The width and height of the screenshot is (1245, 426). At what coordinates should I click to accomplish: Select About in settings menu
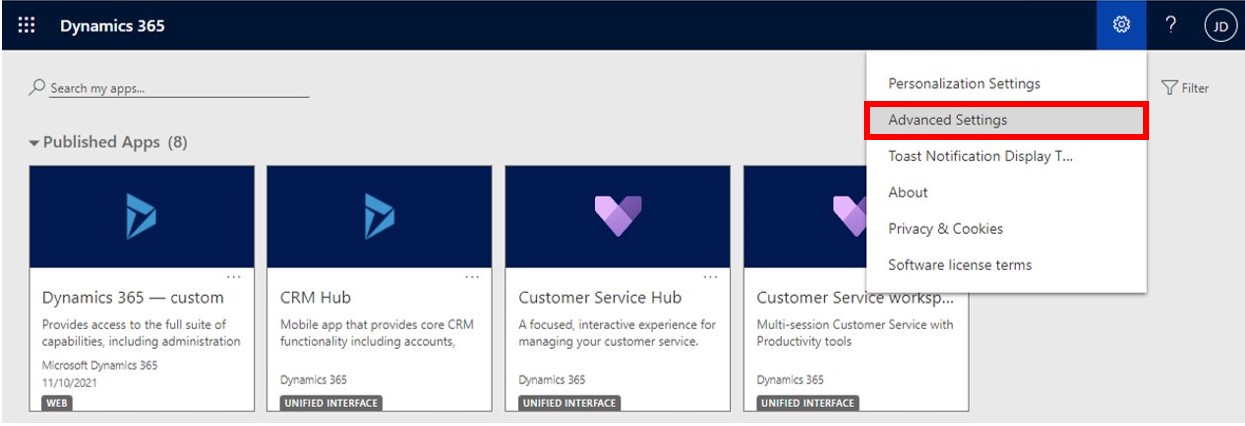[x=908, y=192]
